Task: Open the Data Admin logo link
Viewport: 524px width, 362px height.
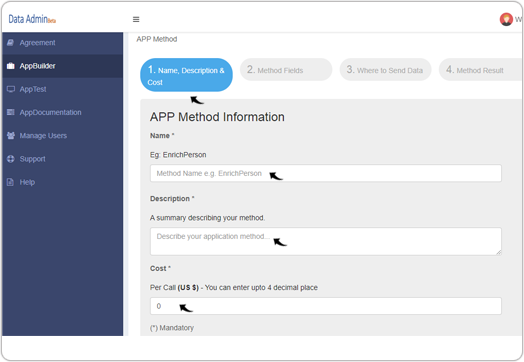Action: click(x=32, y=19)
